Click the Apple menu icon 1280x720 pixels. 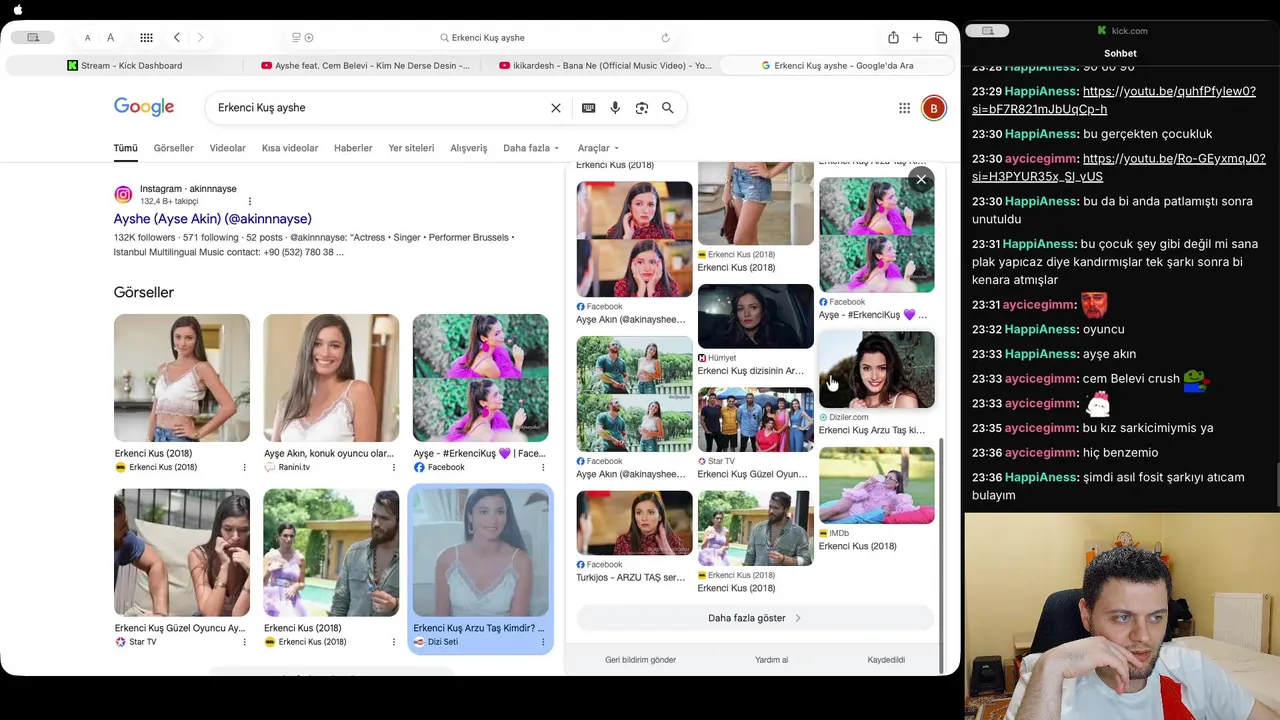[x=18, y=10]
